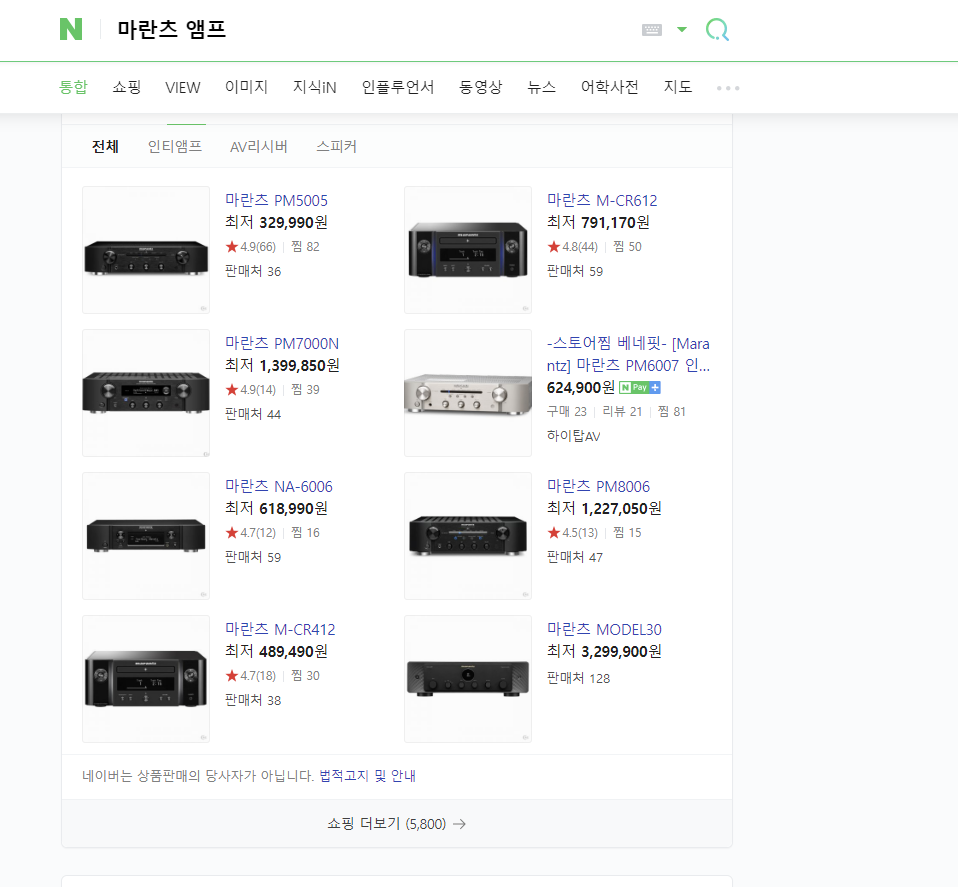Click the N Pay plus badge
The width and height of the screenshot is (958, 887).
pos(640,387)
